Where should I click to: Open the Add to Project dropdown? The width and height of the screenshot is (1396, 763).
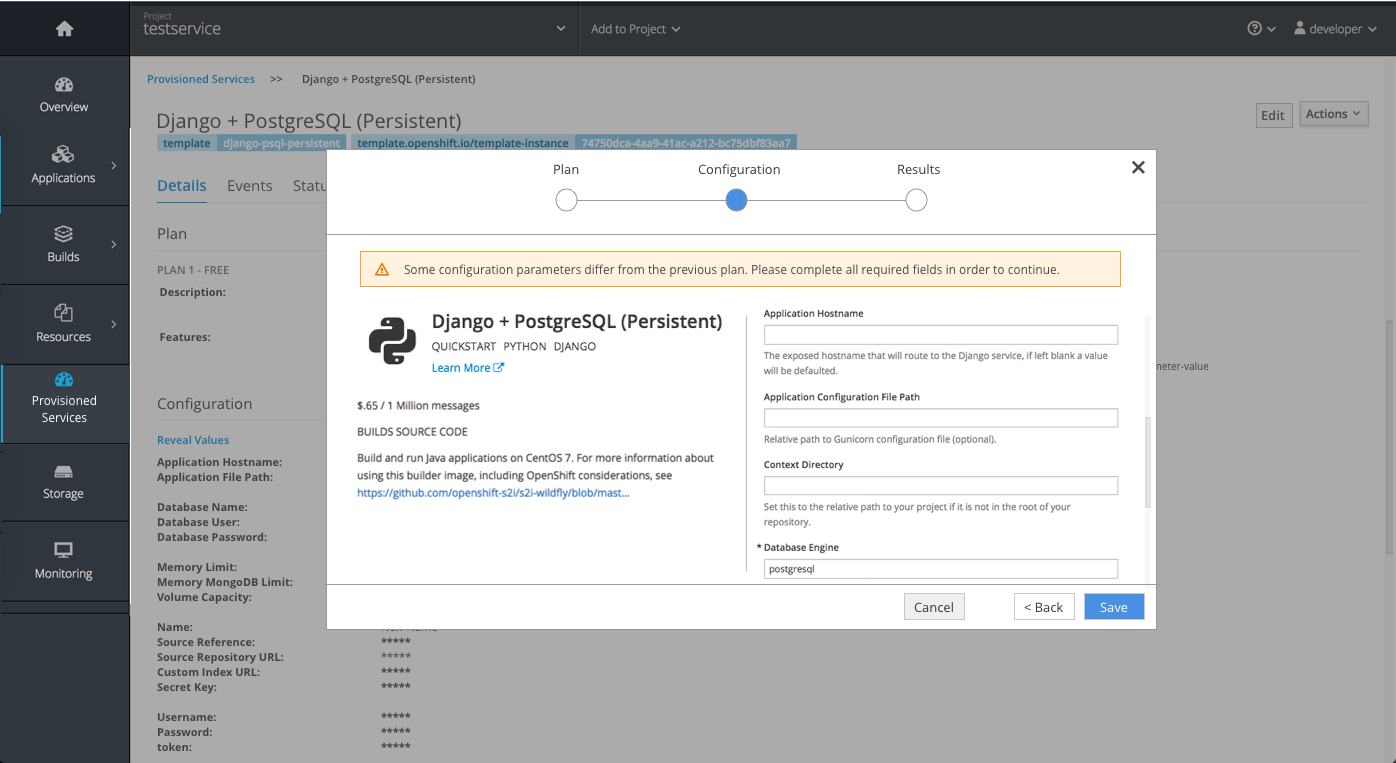pyautogui.click(x=635, y=29)
